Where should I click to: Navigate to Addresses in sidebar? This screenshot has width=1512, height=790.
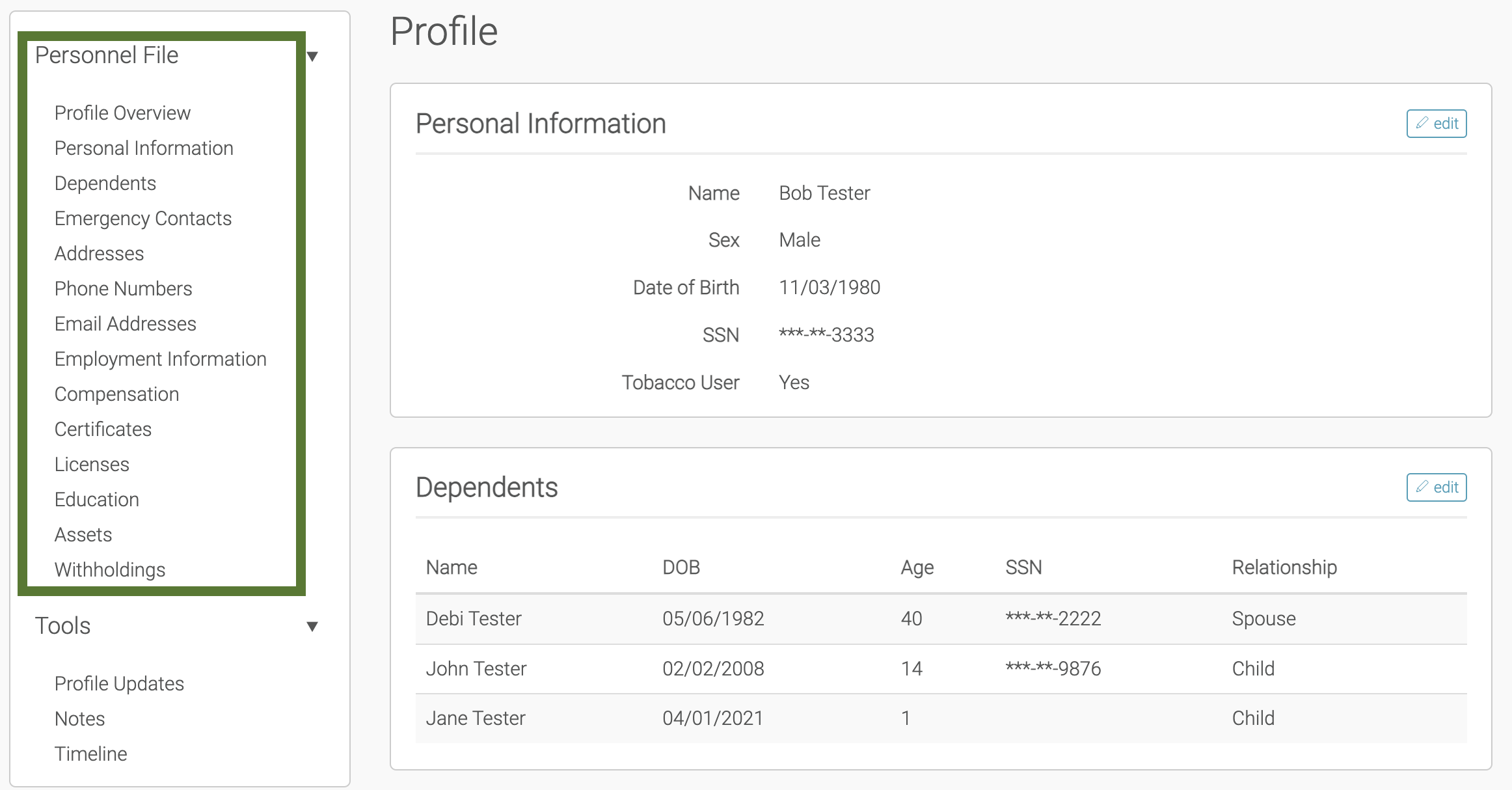[99, 254]
